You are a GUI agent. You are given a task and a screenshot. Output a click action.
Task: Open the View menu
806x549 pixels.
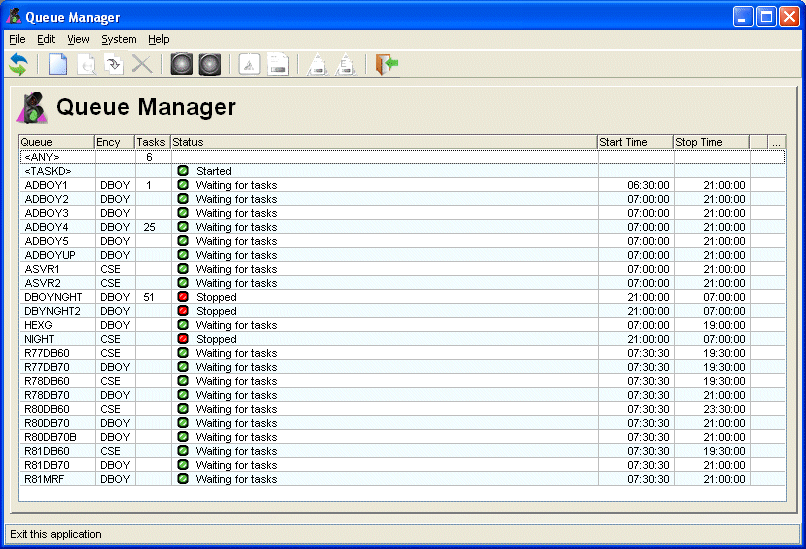(x=78, y=39)
